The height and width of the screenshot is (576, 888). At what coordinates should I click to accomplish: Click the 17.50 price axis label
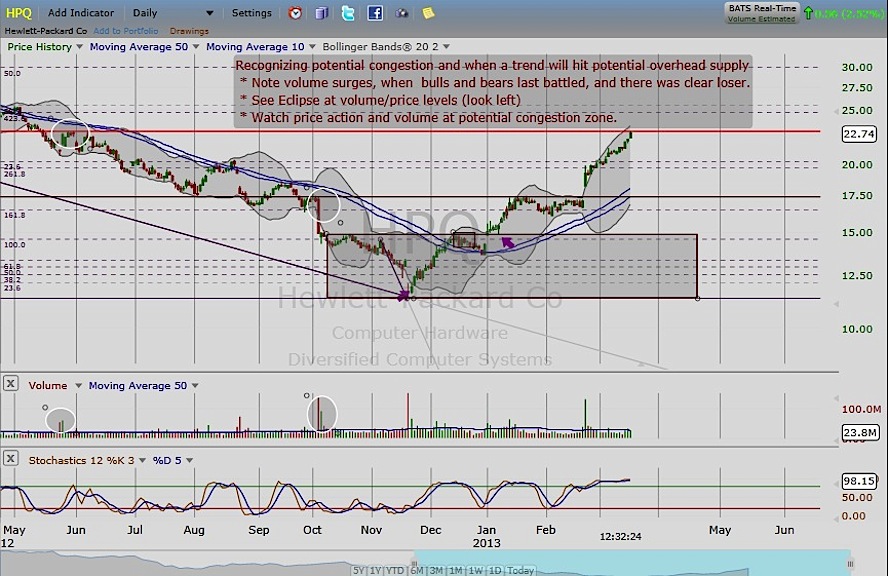click(857, 195)
